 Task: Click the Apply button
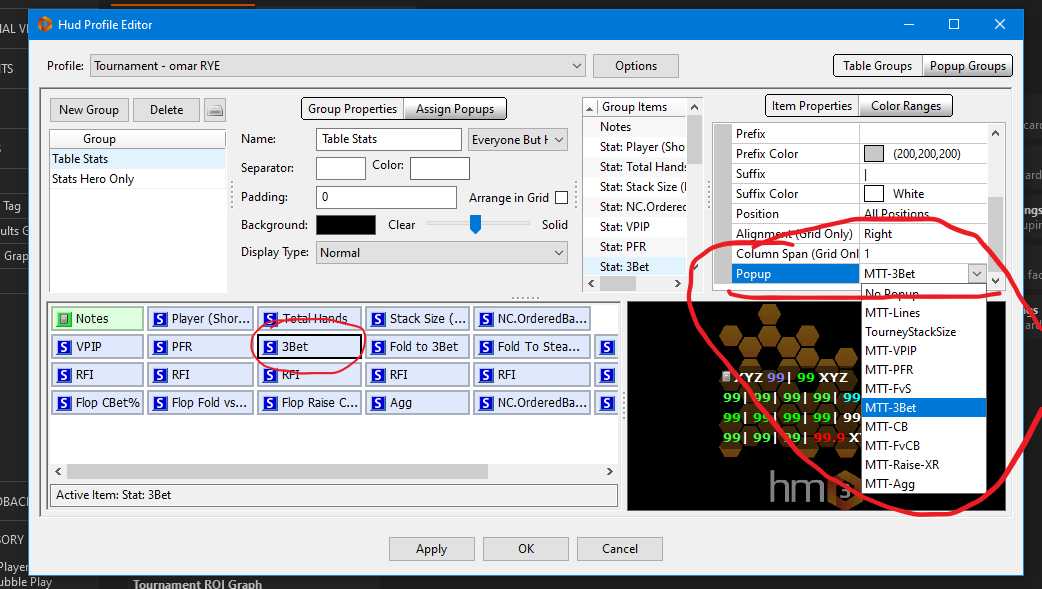(x=431, y=549)
